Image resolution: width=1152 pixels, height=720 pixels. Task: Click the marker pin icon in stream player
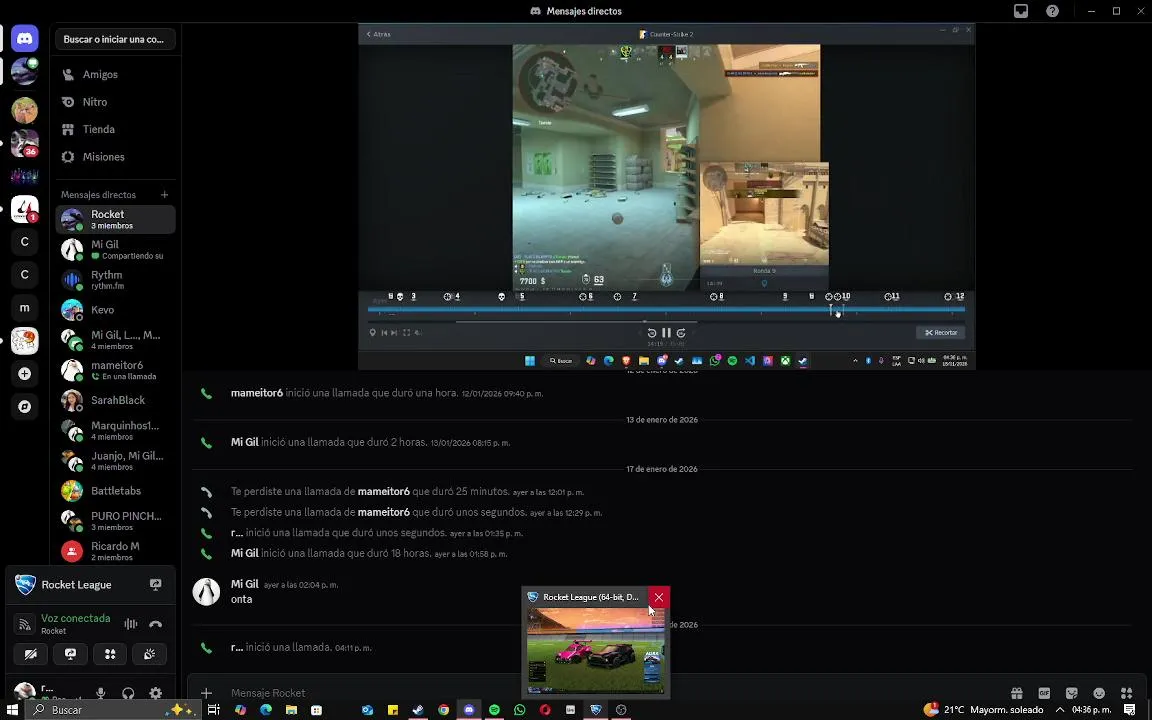372,333
